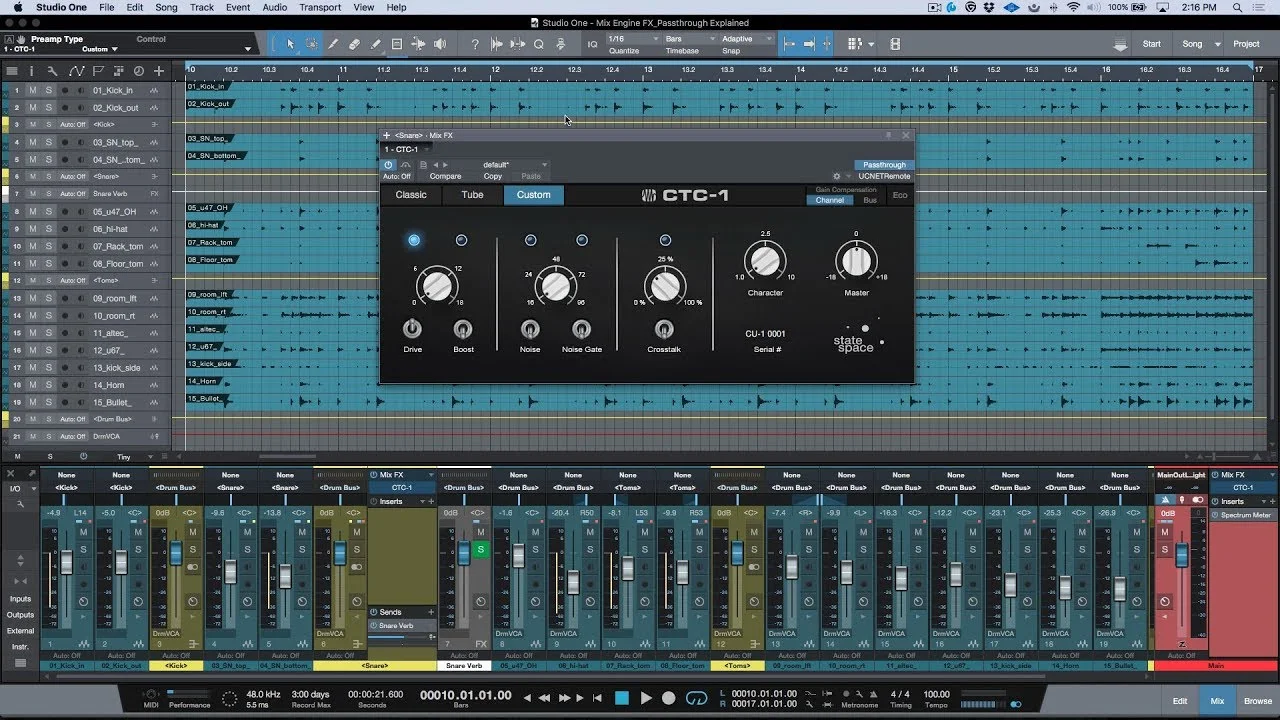Open the Audio menu
The width and height of the screenshot is (1280, 720).
click(275, 7)
